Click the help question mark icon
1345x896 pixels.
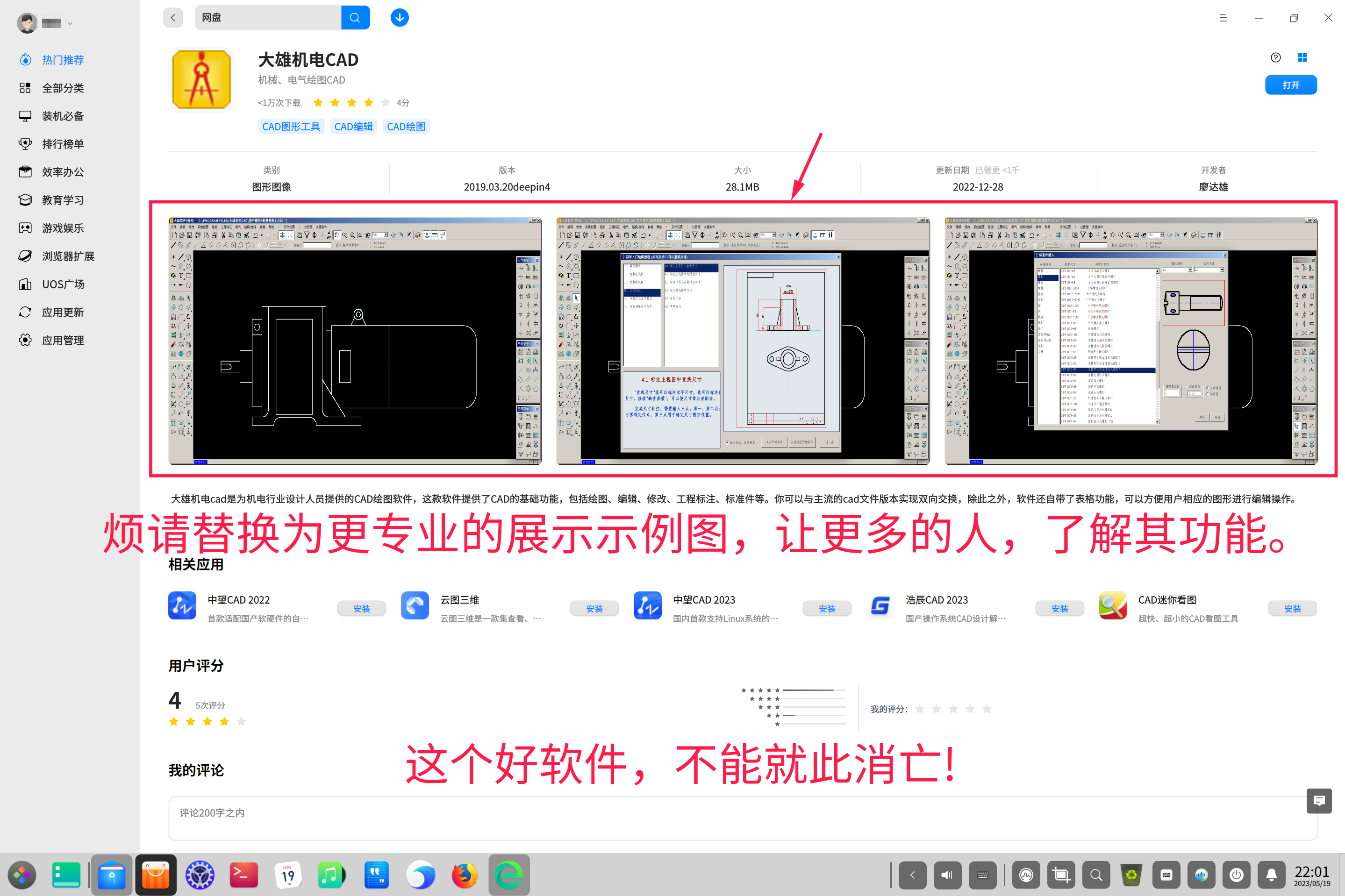(1276, 57)
